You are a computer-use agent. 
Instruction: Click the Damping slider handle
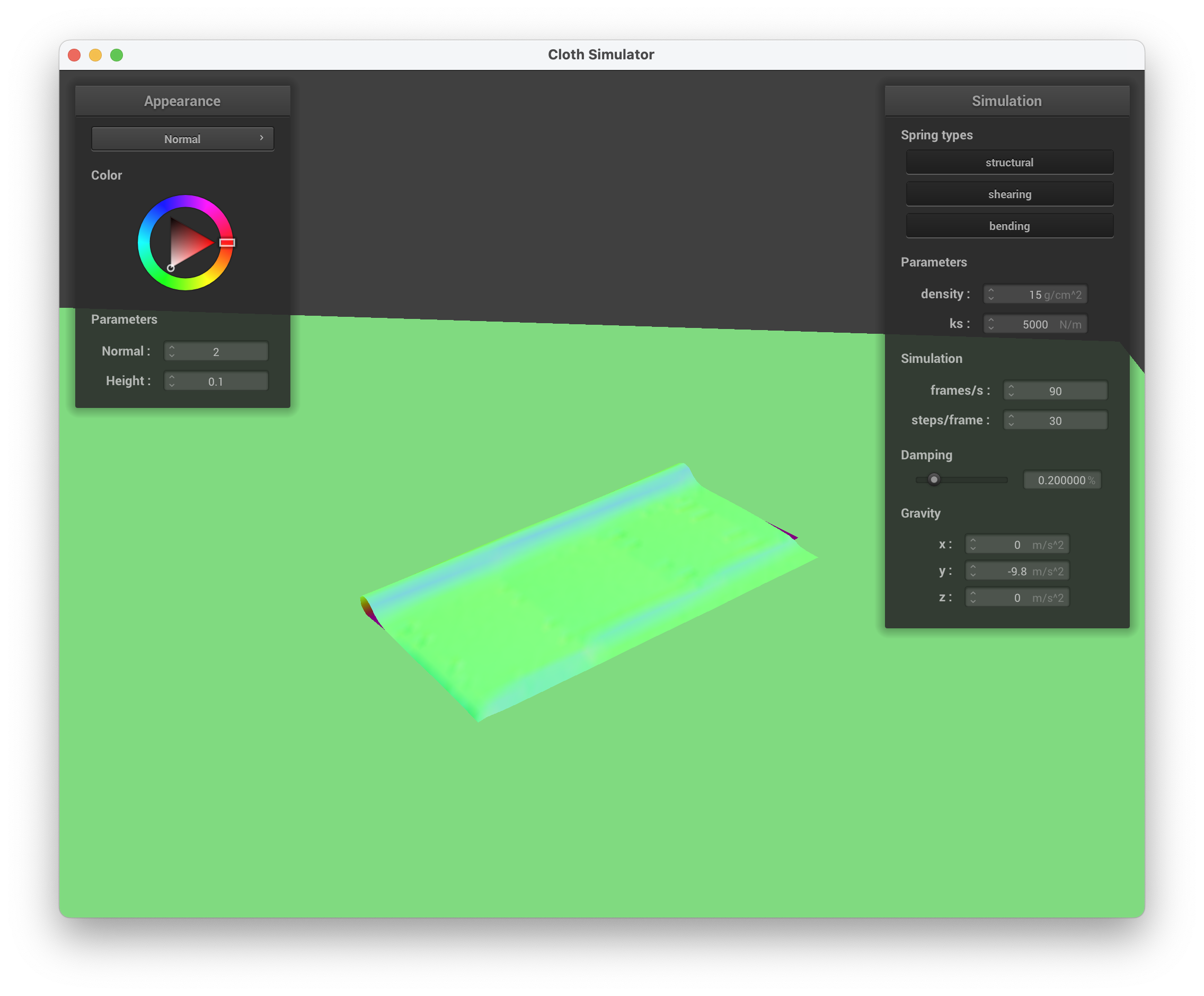(934, 479)
